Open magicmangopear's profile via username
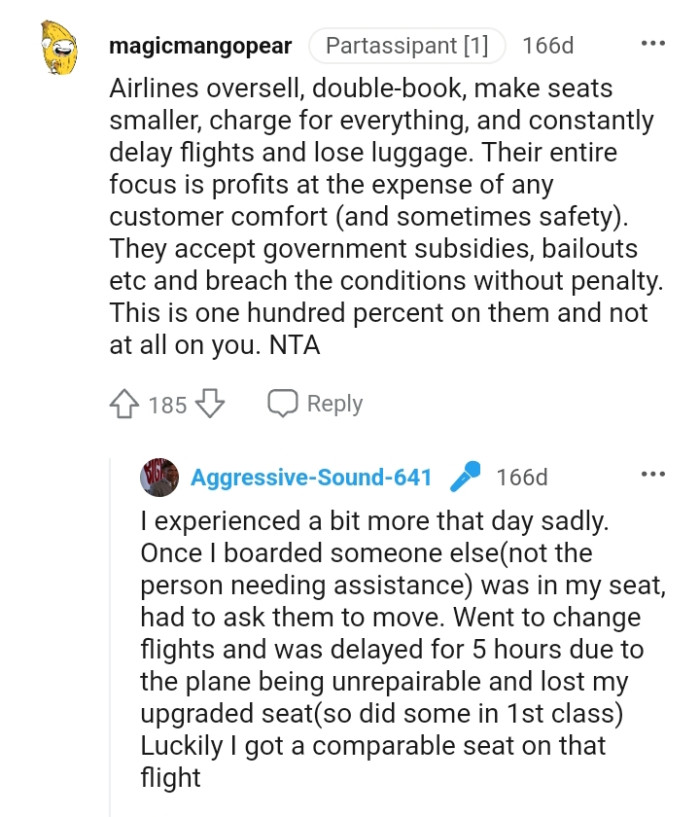700x817 pixels. pos(201,45)
